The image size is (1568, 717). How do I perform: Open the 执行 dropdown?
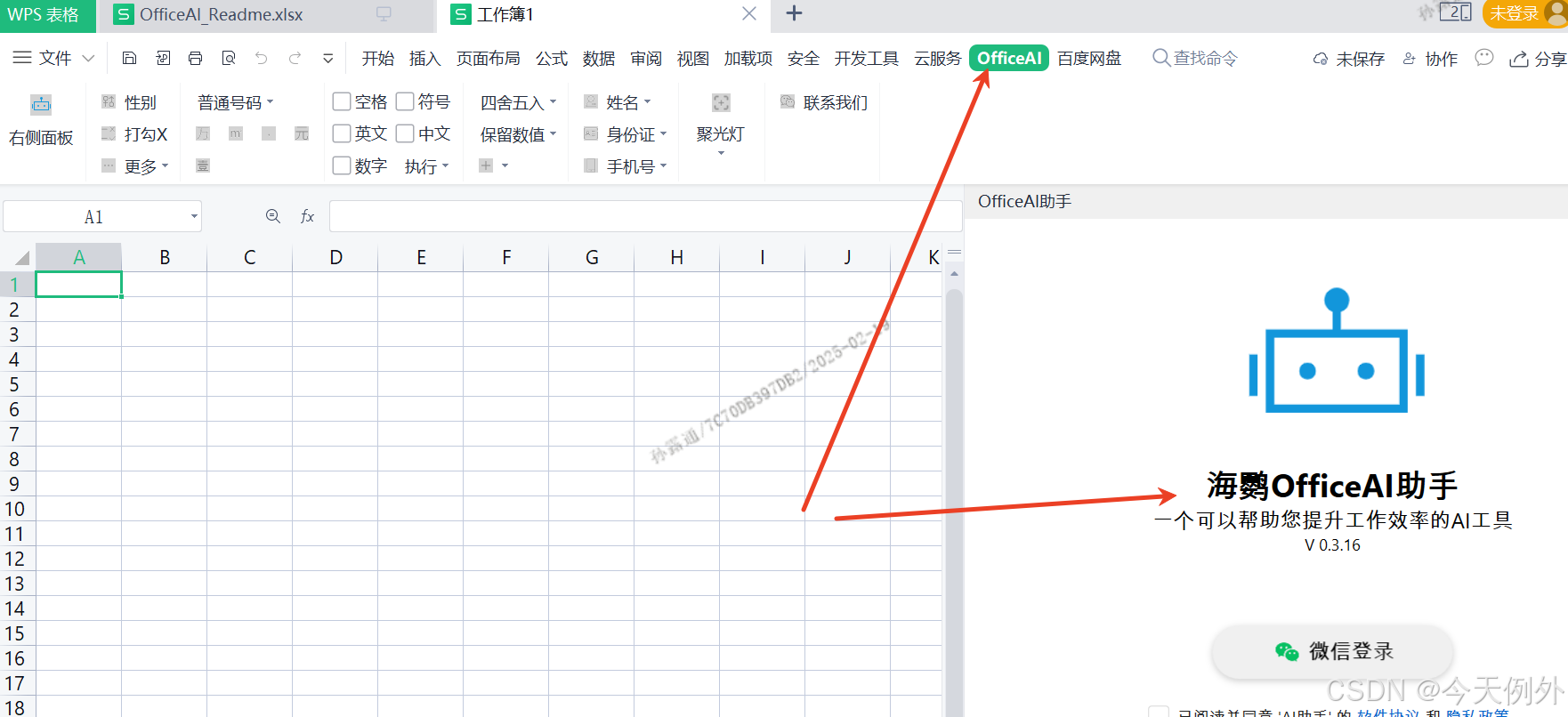tap(427, 166)
